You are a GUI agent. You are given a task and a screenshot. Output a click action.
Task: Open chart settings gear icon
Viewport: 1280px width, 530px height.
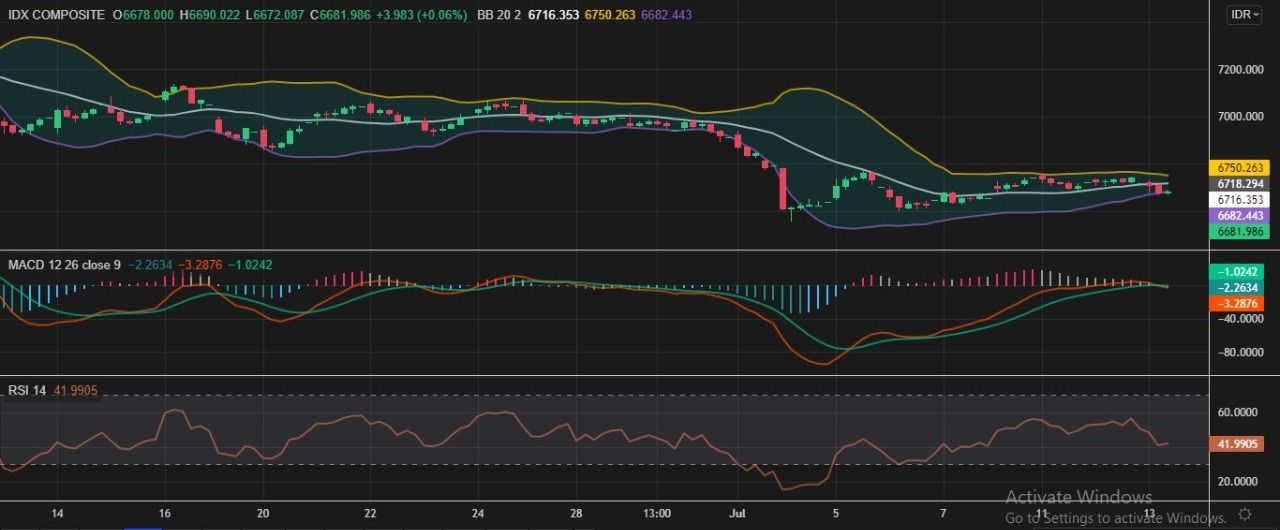coord(1245,513)
